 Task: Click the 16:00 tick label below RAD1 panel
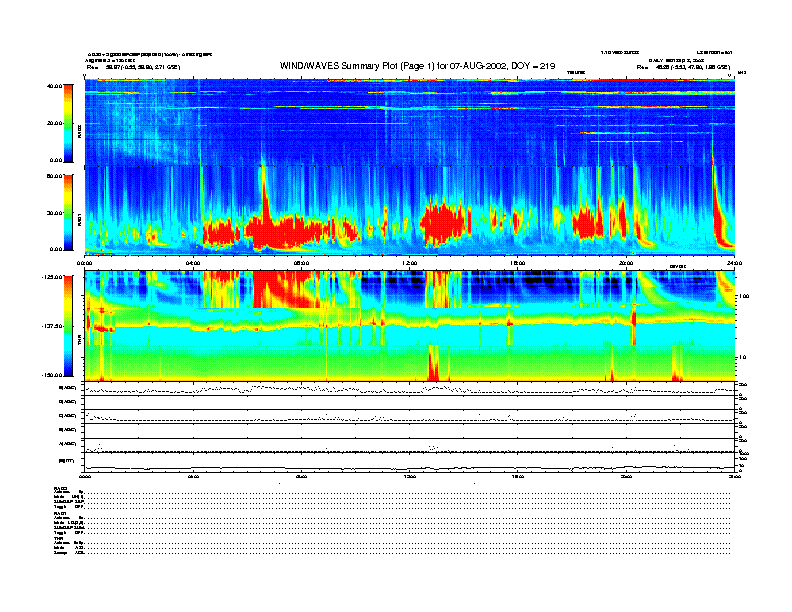(518, 263)
